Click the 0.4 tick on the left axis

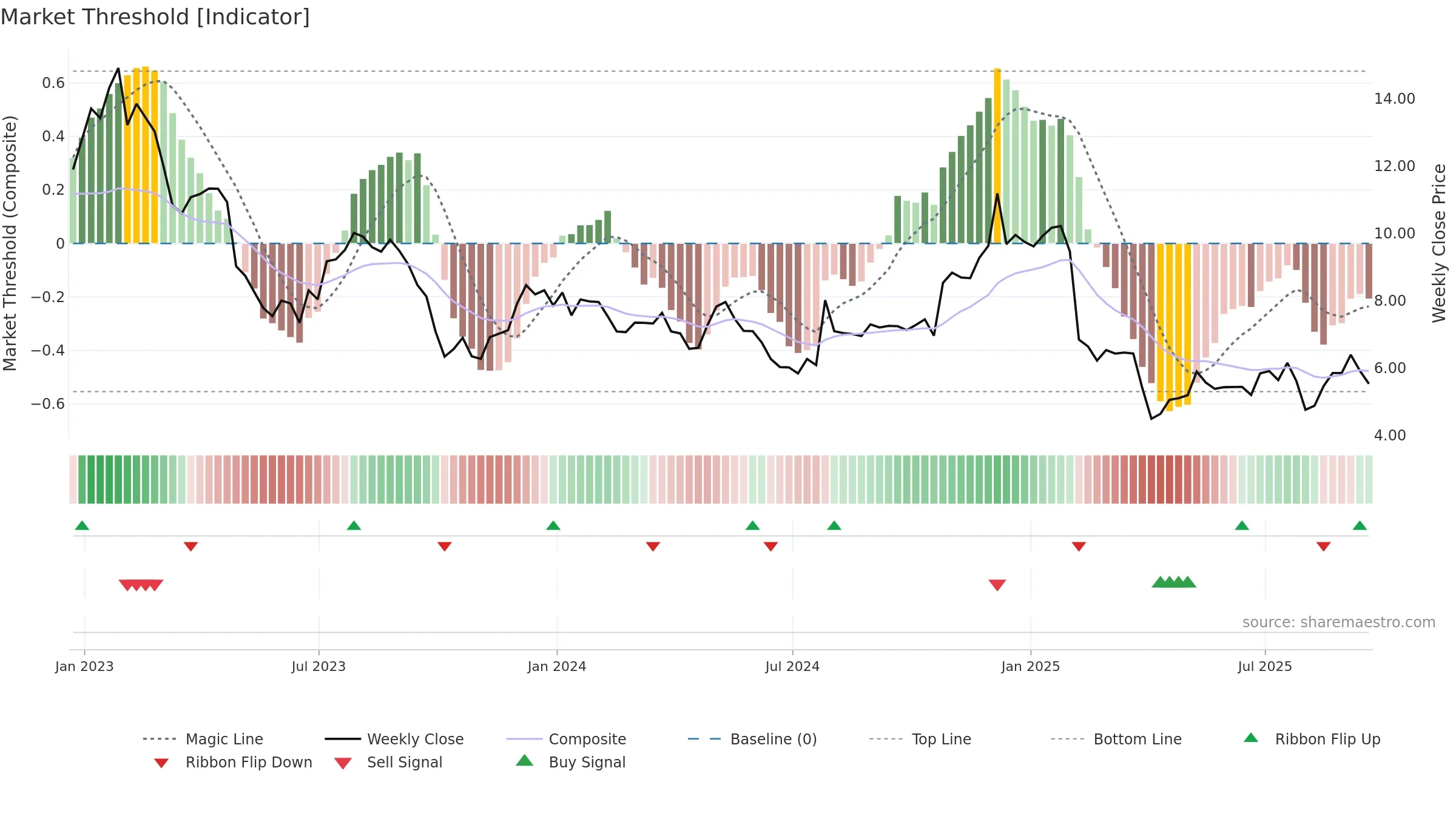(x=53, y=136)
